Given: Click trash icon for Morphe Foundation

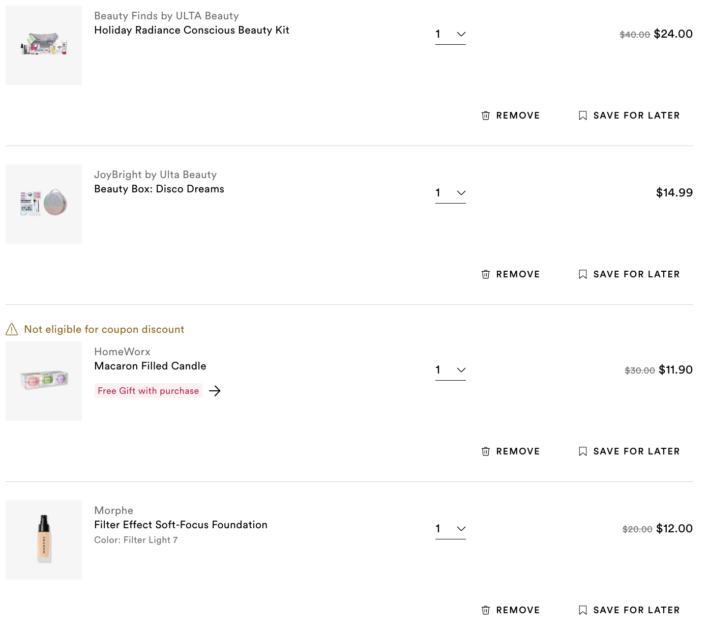Looking at the screenshot, I should [x=486, y=611].
